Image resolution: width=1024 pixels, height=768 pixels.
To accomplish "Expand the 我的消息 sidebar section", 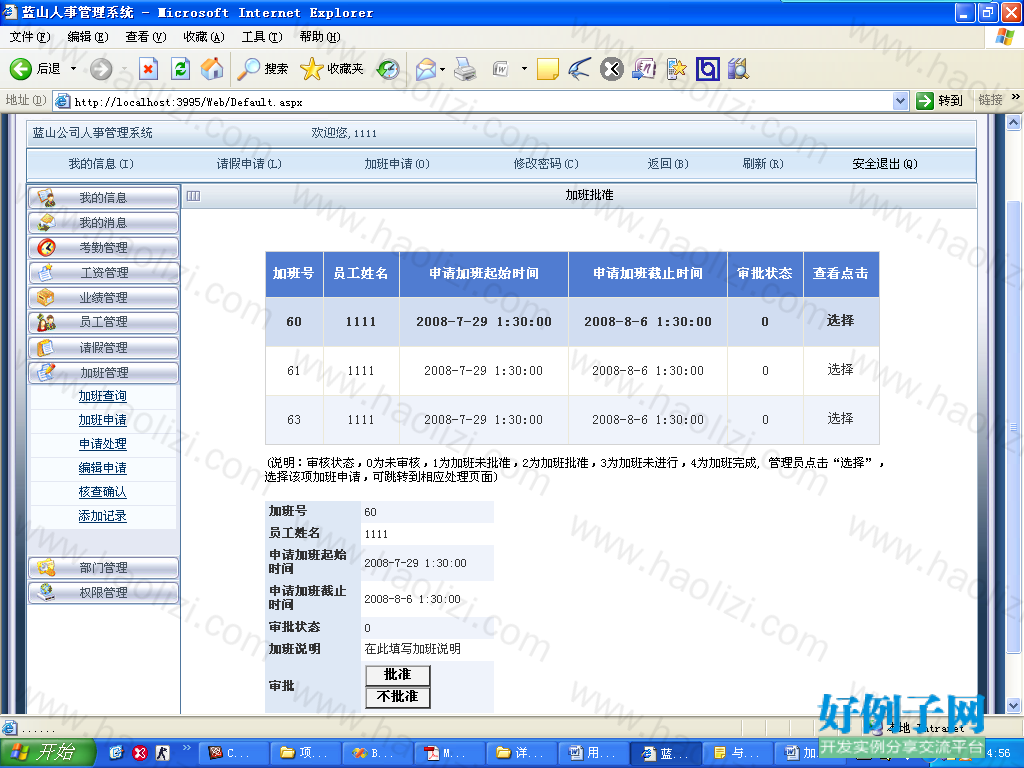I will [103, 223].
